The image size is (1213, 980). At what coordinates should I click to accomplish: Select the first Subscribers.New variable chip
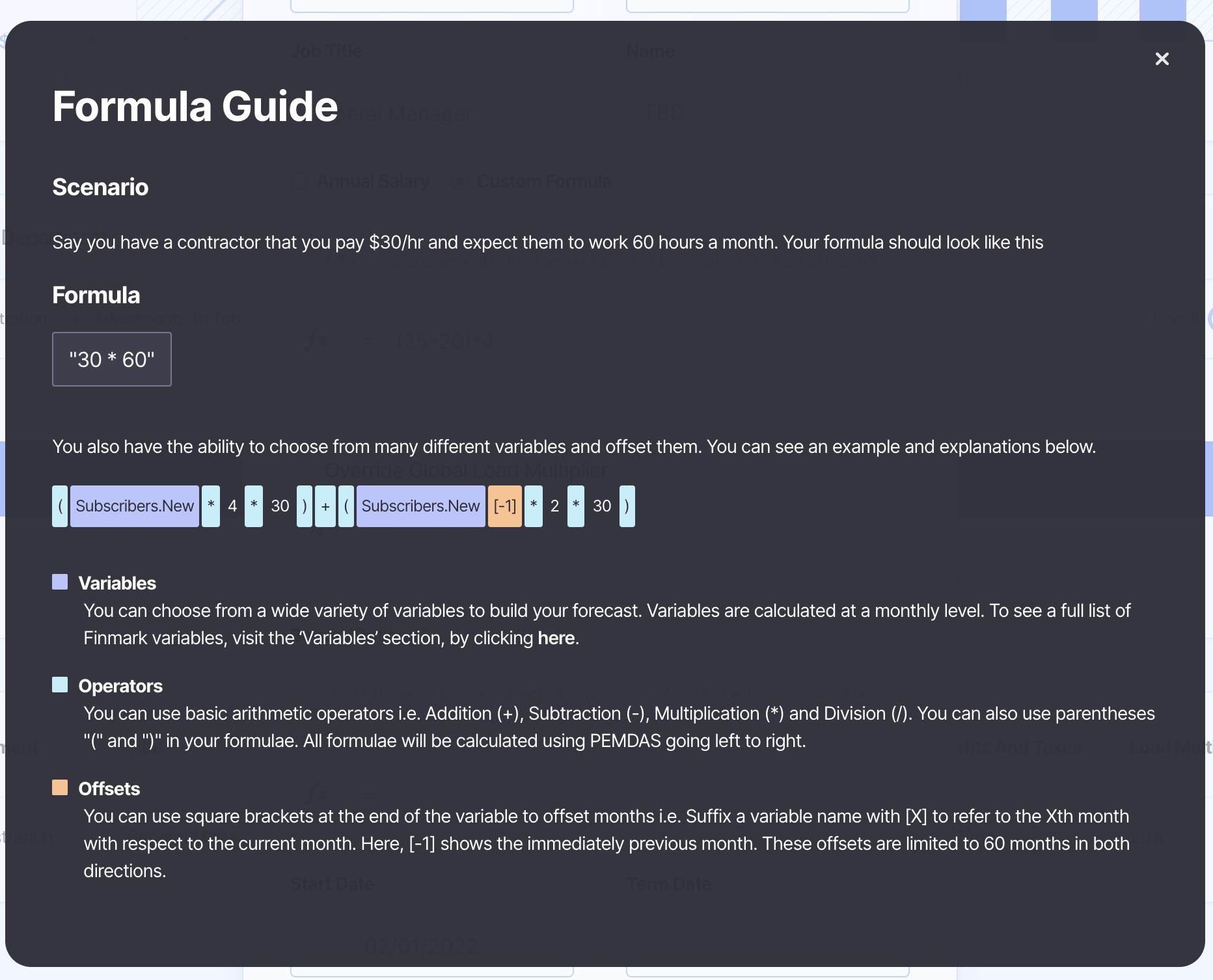[x=135, y=506]
